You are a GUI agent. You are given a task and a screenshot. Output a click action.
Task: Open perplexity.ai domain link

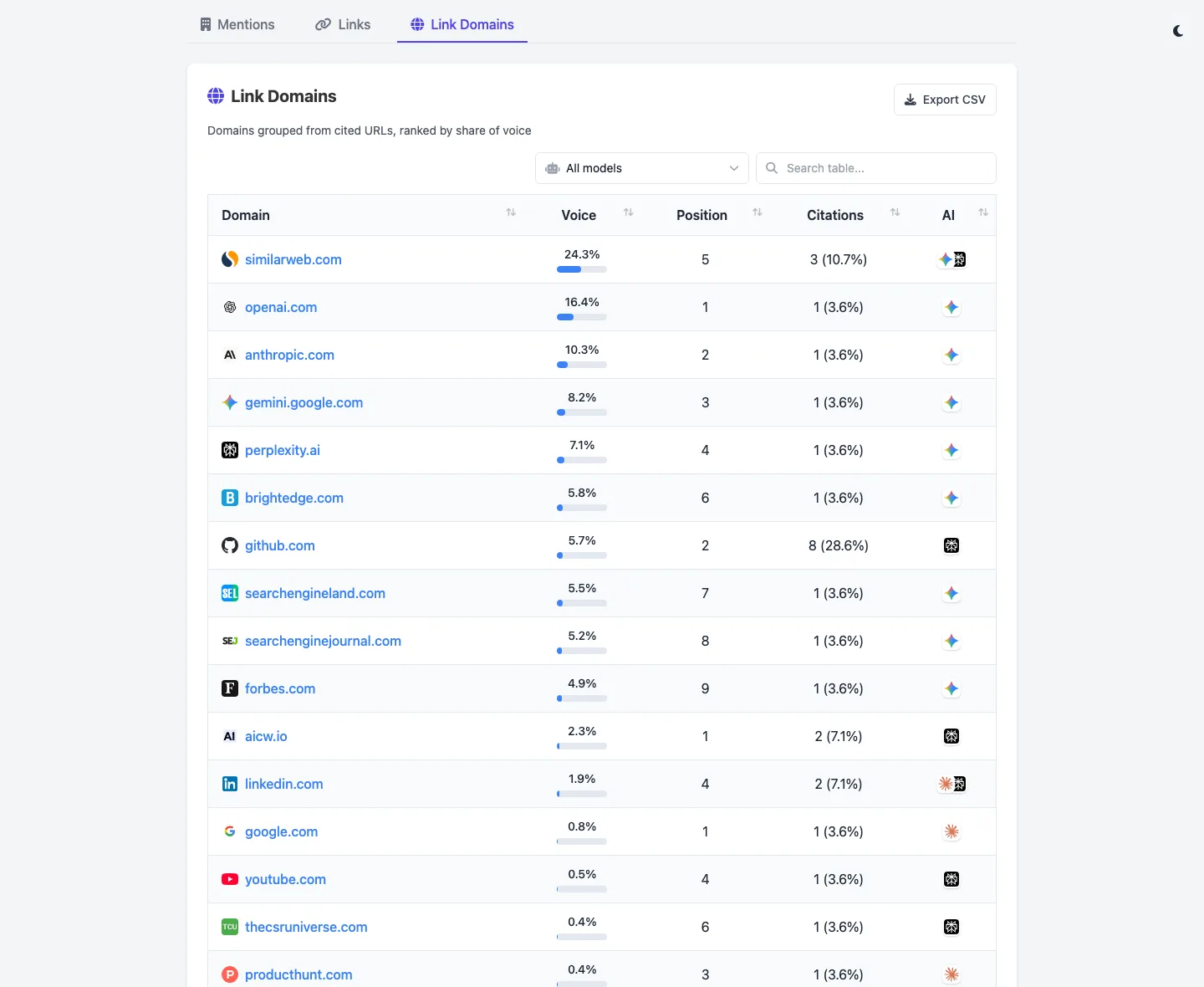[283, 450]
